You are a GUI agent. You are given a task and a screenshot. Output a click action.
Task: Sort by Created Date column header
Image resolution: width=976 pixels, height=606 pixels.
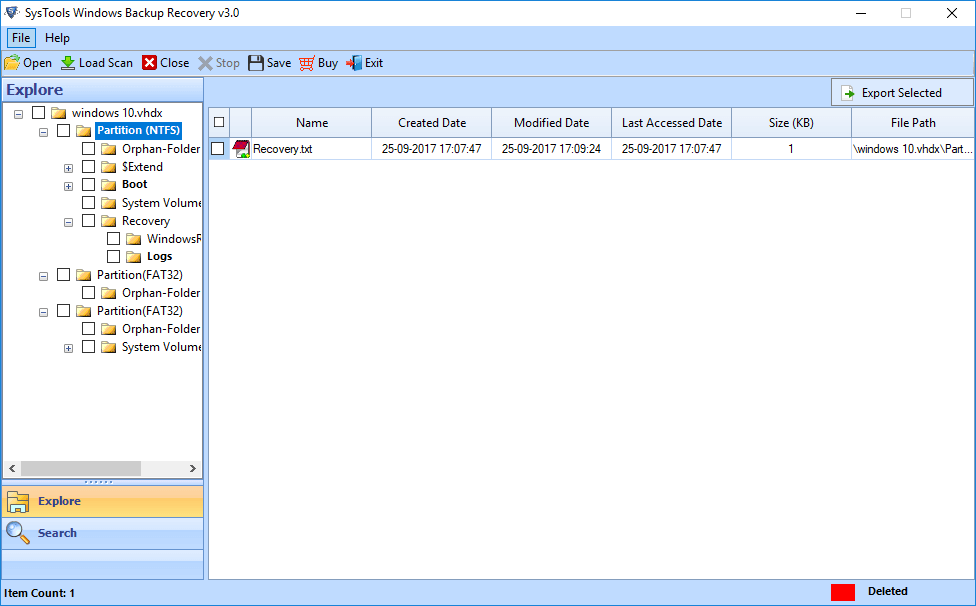(432, 123)
